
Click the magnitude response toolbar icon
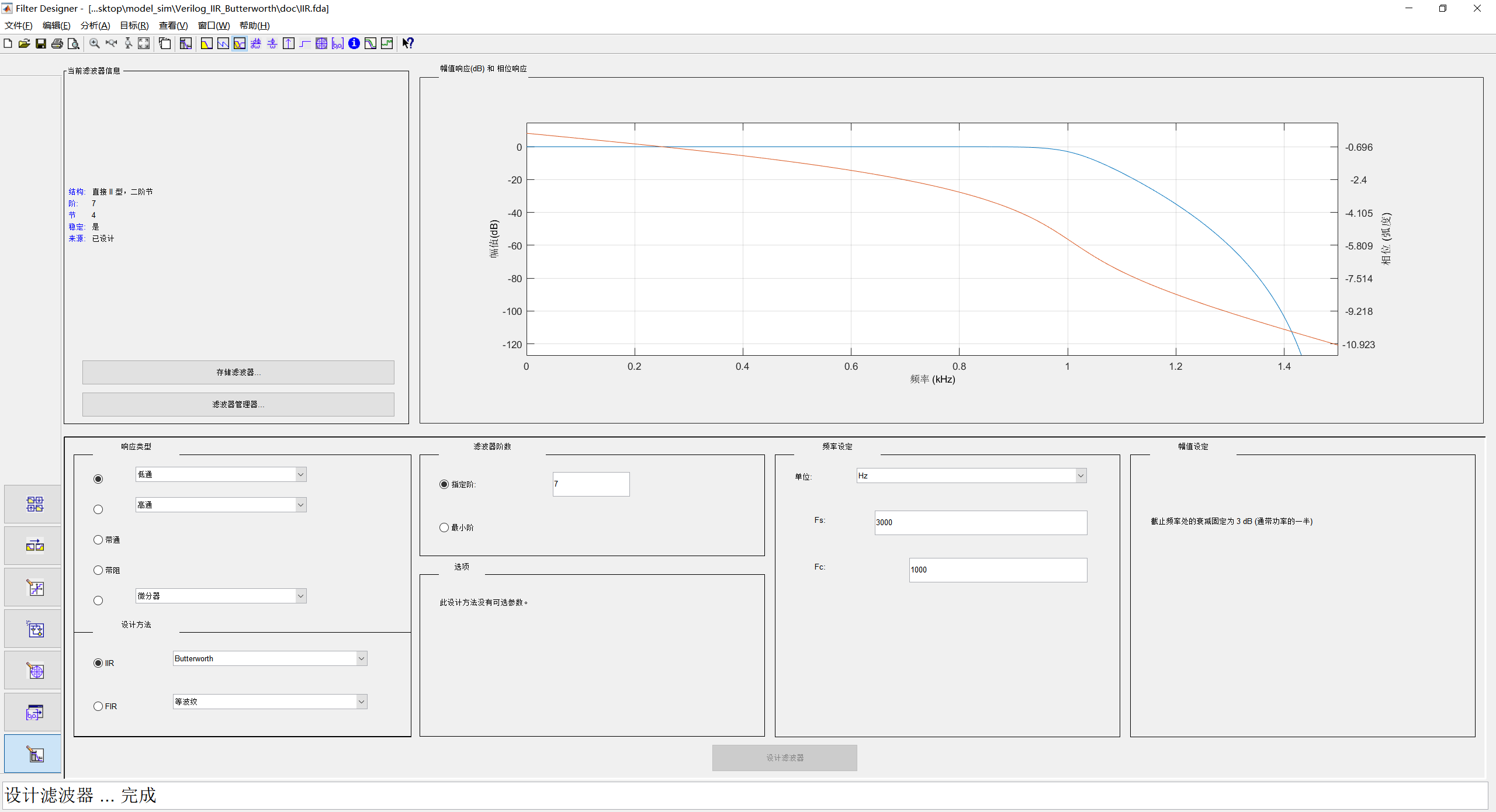pyautogui.click(x=207, y=44)
